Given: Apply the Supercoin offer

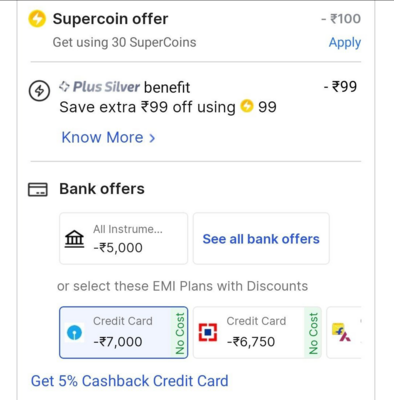Looking at the screenshot, I should click(x=345, y=43).
